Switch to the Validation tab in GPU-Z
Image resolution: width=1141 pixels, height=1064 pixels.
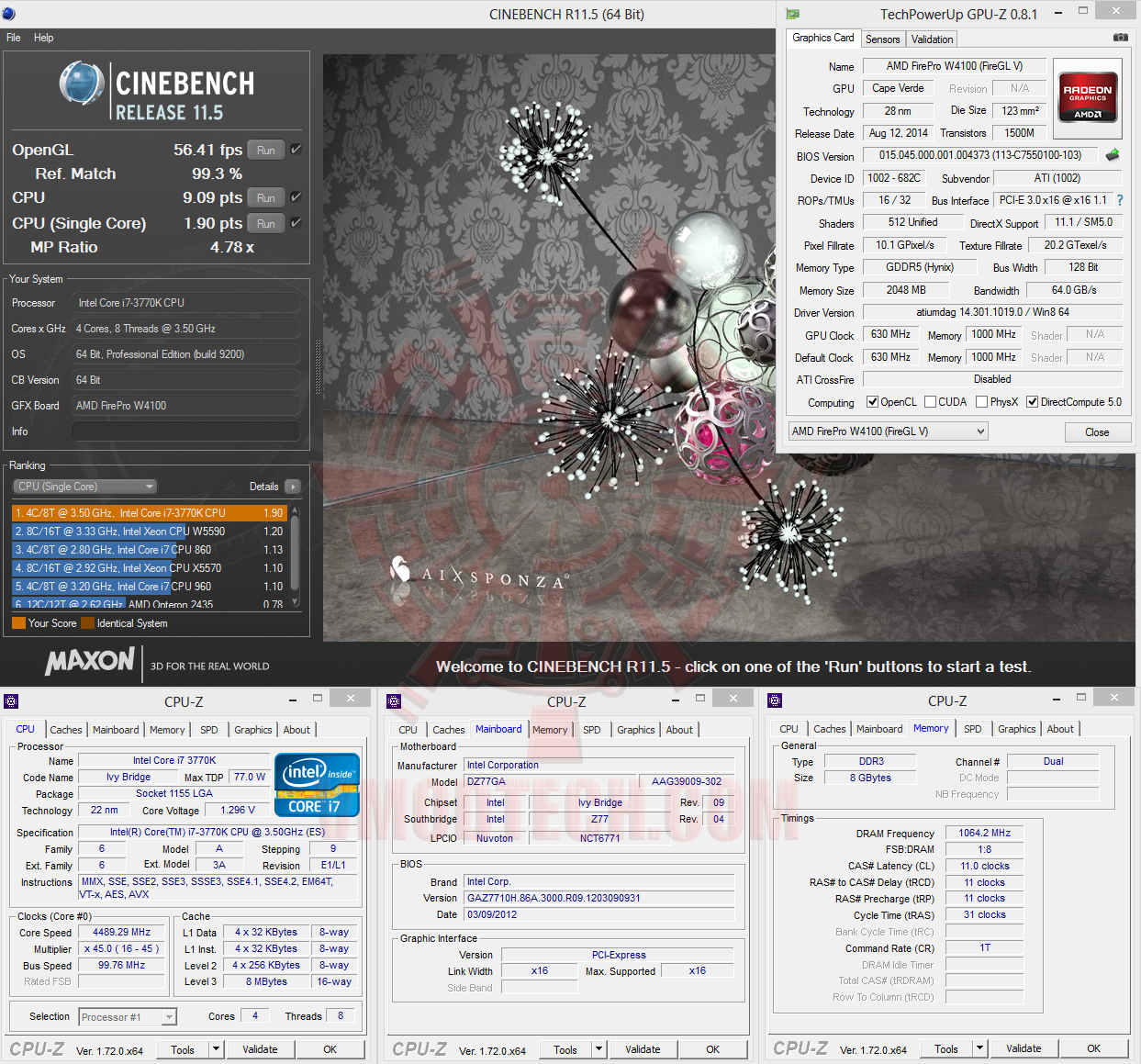(x=932, y=39)
